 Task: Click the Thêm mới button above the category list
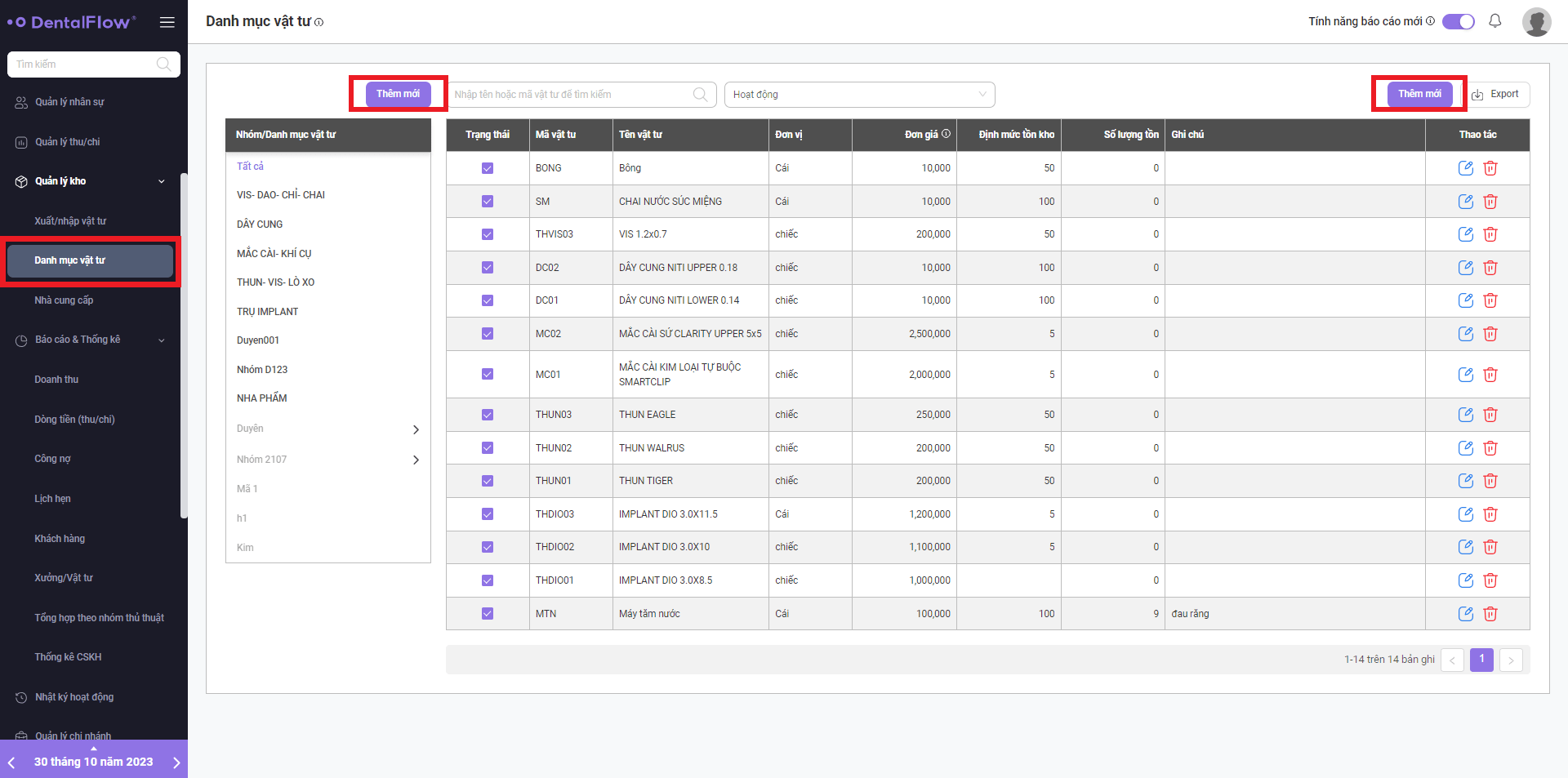[398, 94]
